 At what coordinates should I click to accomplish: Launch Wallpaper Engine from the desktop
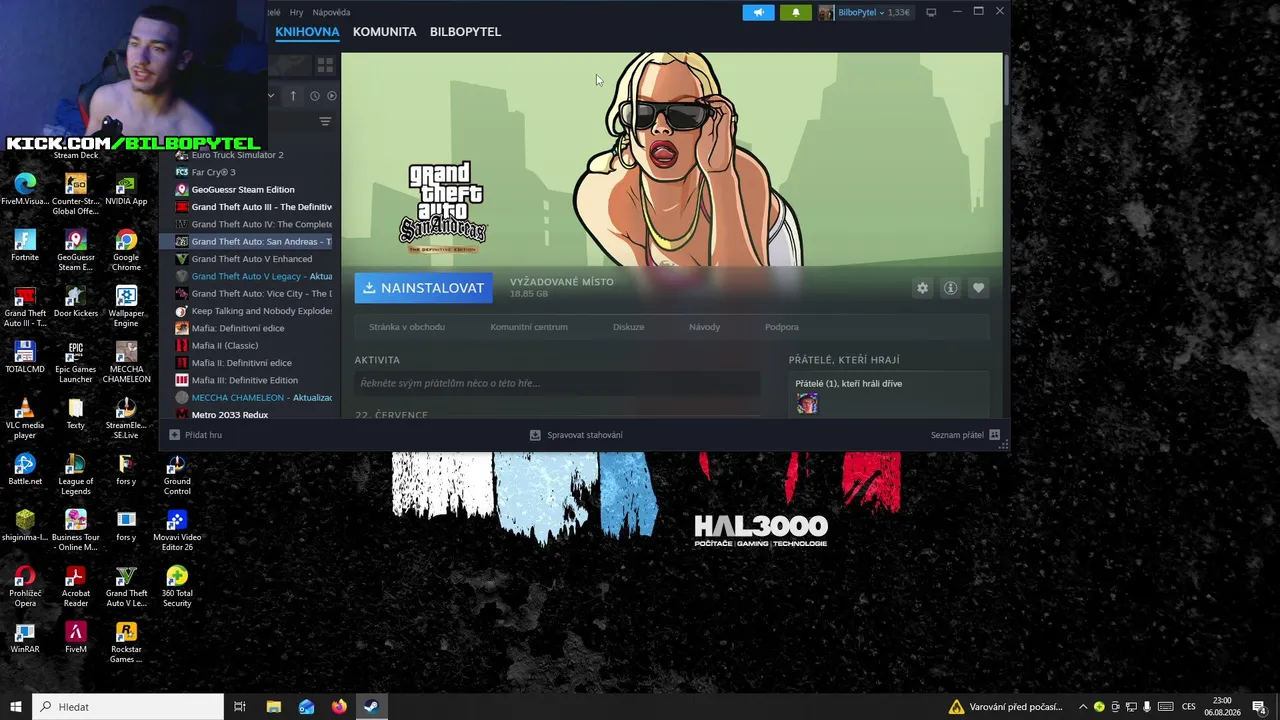(126, 307)
